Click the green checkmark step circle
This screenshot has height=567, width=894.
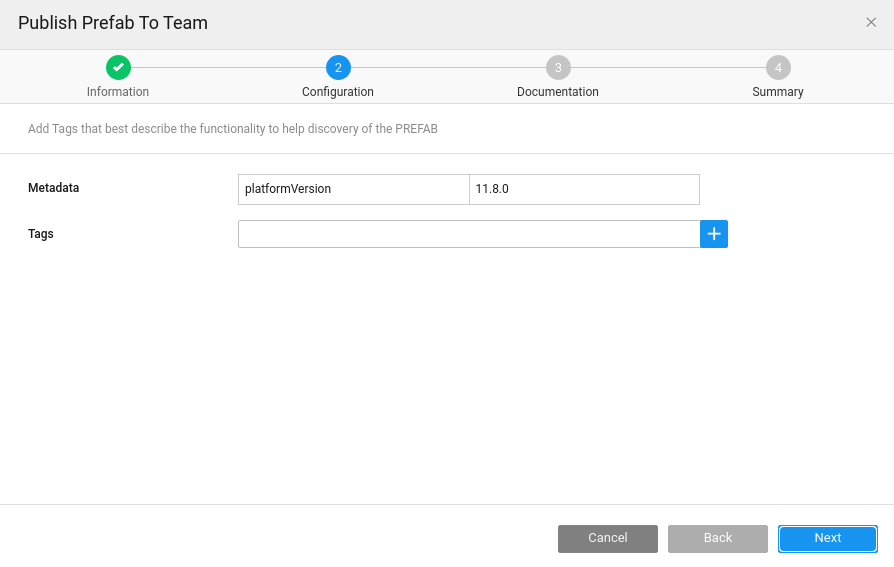pyautogui.click(x=118, y=67)
